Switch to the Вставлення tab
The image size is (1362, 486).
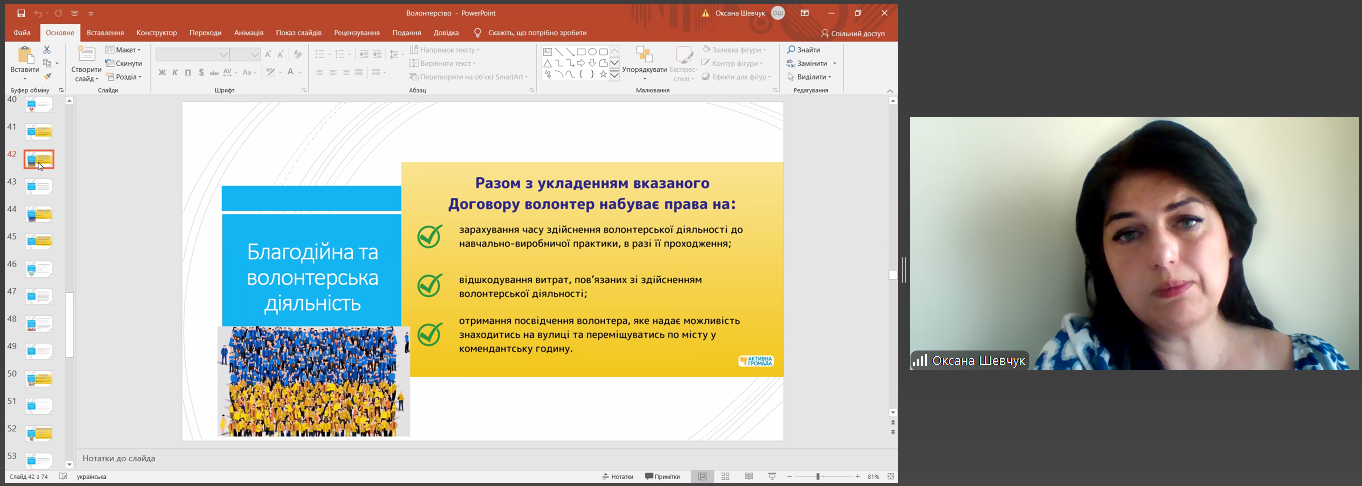point(105,33)
